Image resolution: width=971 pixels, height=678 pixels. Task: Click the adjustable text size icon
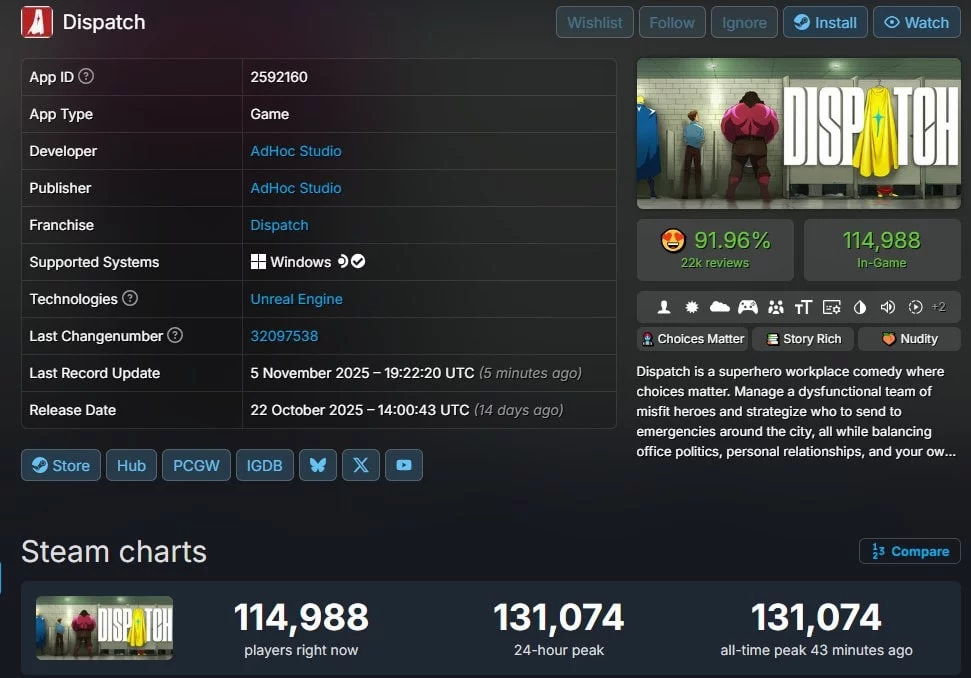point(803,307)
